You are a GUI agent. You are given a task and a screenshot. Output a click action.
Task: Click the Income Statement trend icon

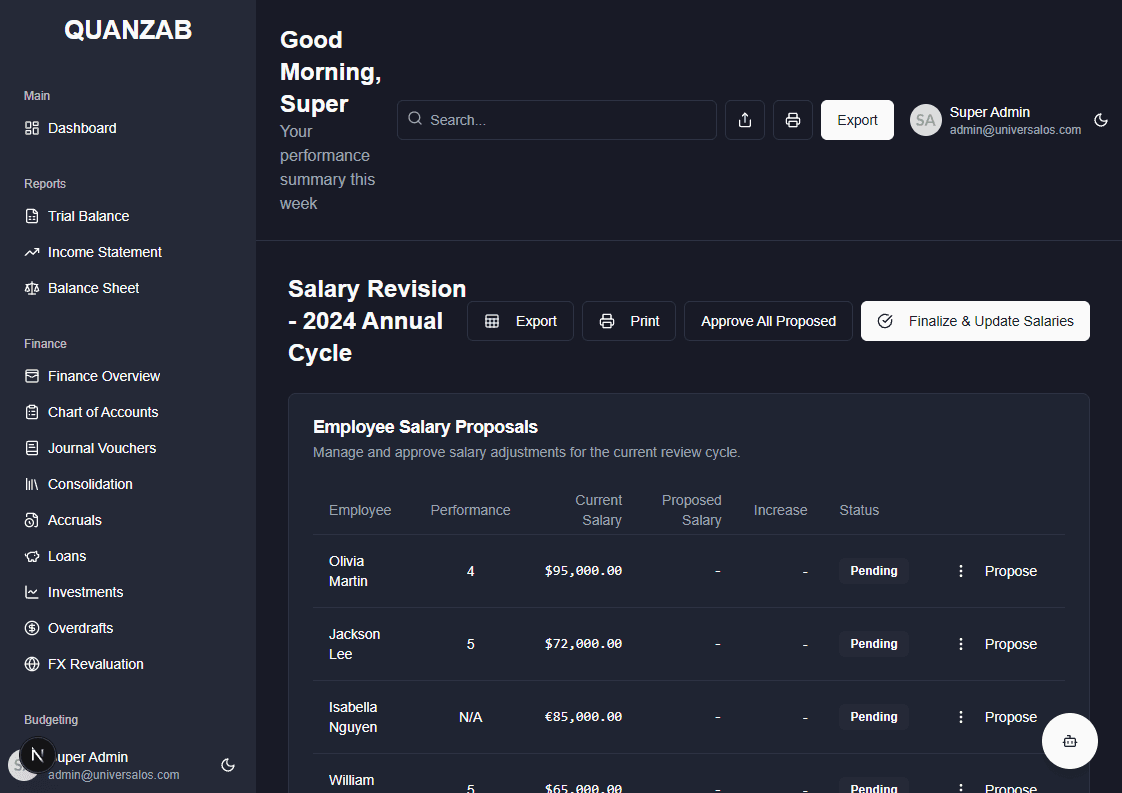pos(31,252)
